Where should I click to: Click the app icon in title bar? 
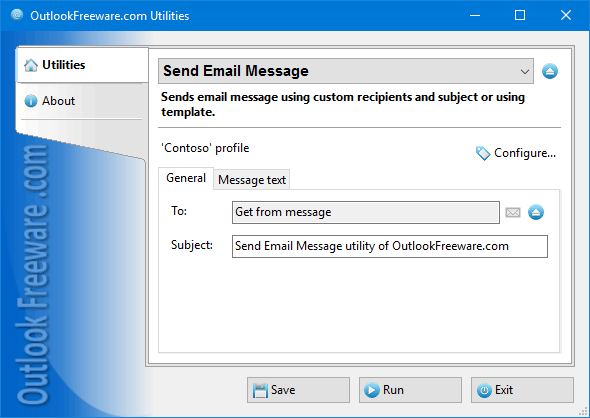(17, 15)
